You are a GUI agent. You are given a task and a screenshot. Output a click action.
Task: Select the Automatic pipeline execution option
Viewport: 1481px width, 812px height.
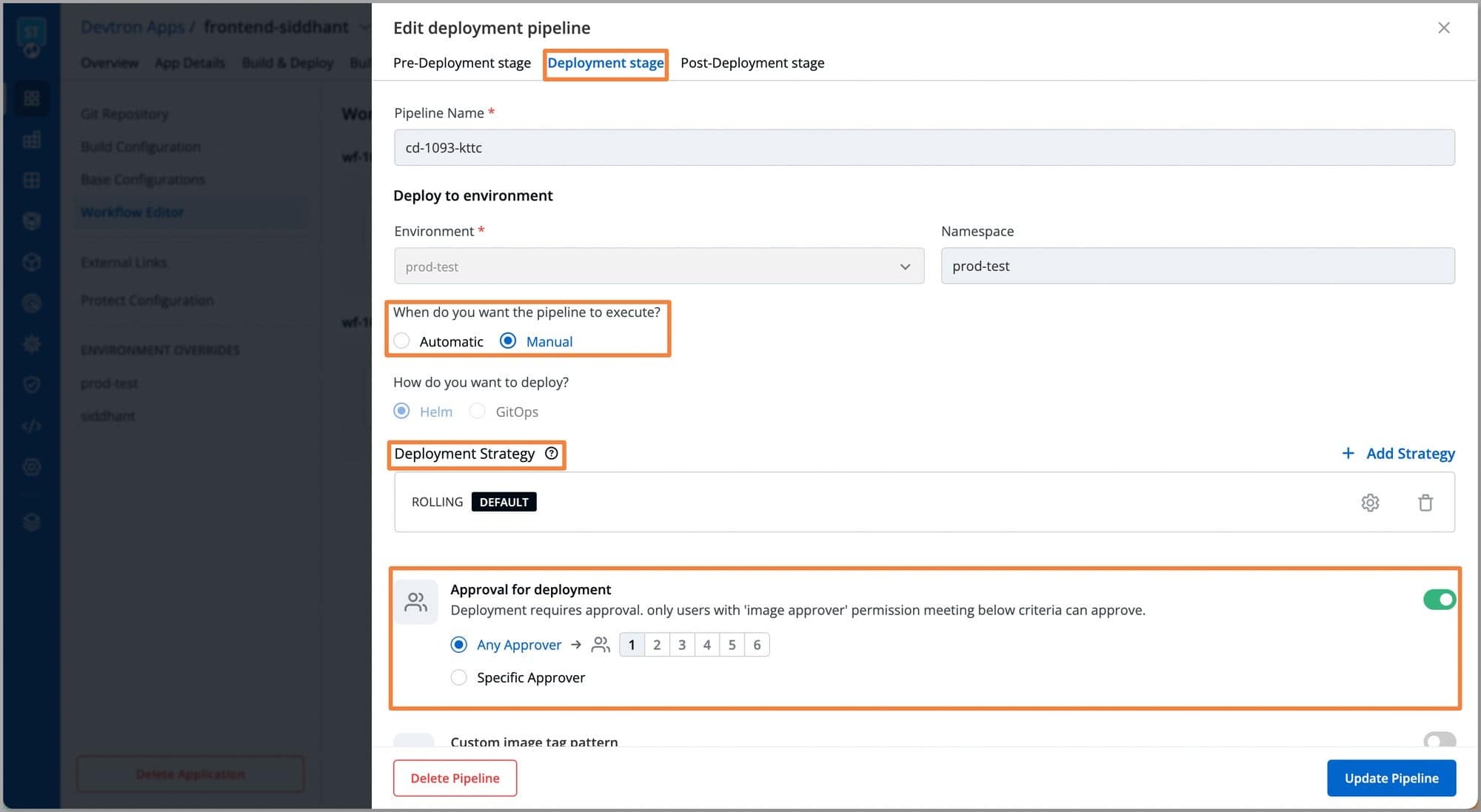tap(403, 341)
